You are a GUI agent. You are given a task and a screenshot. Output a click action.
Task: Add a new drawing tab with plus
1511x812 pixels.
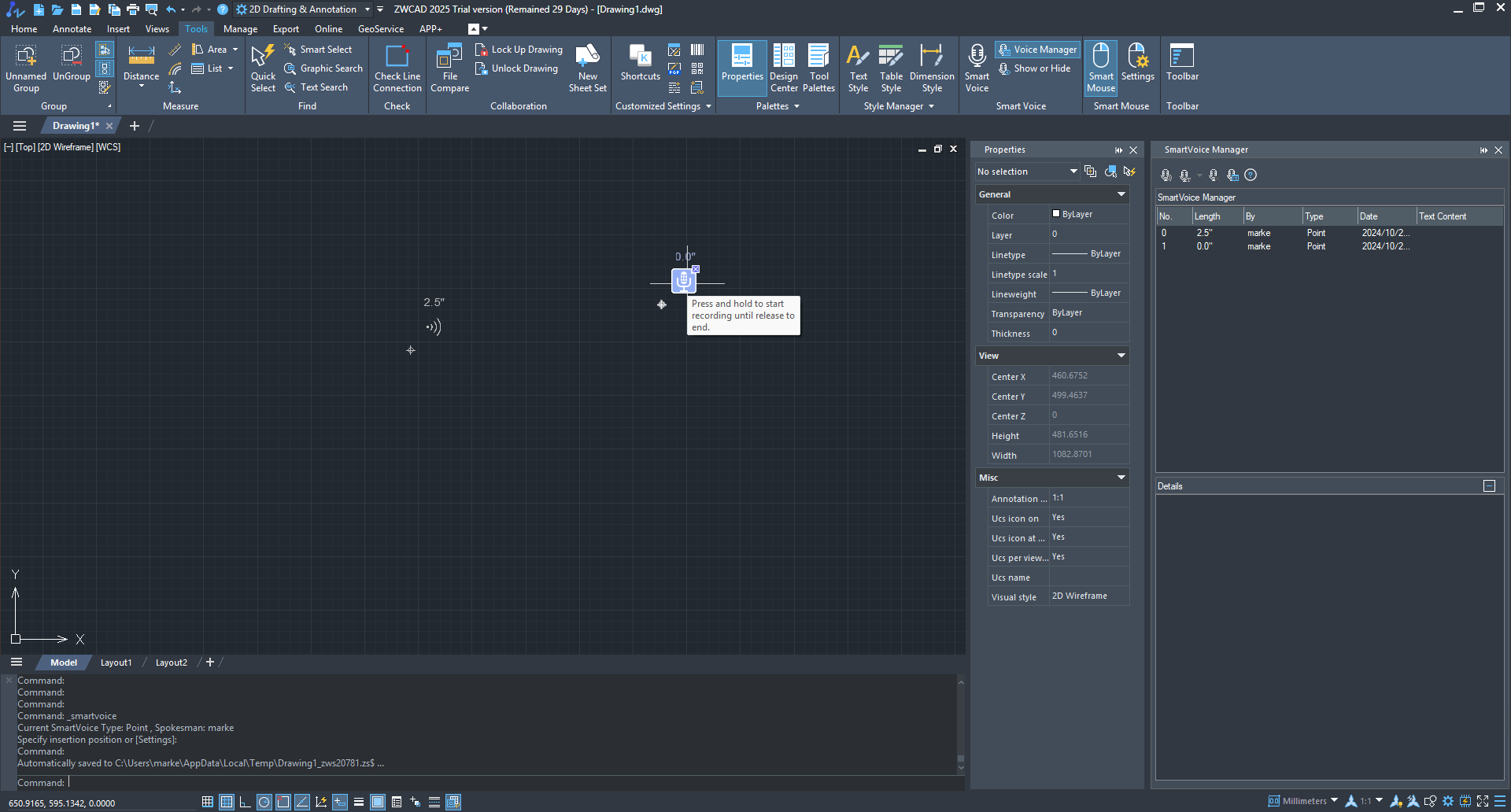135,126
